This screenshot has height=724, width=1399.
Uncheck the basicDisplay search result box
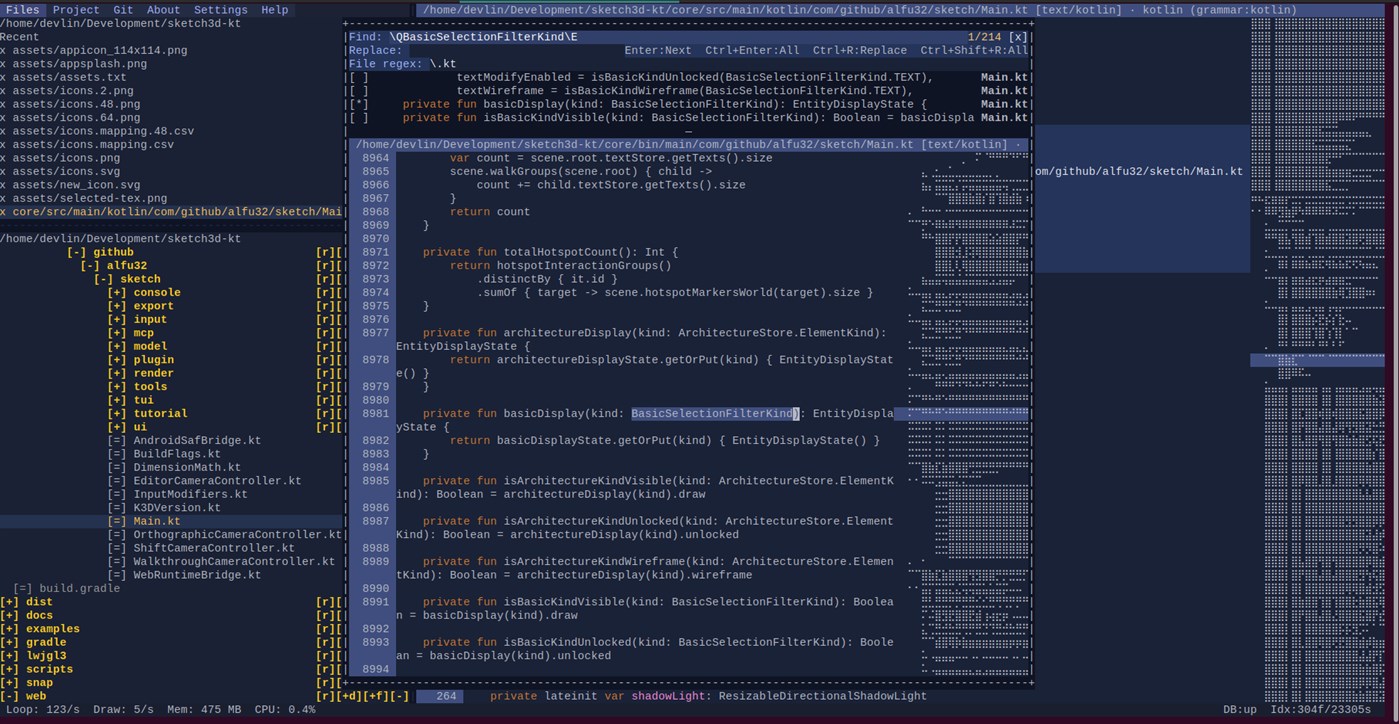coord(358,104)
